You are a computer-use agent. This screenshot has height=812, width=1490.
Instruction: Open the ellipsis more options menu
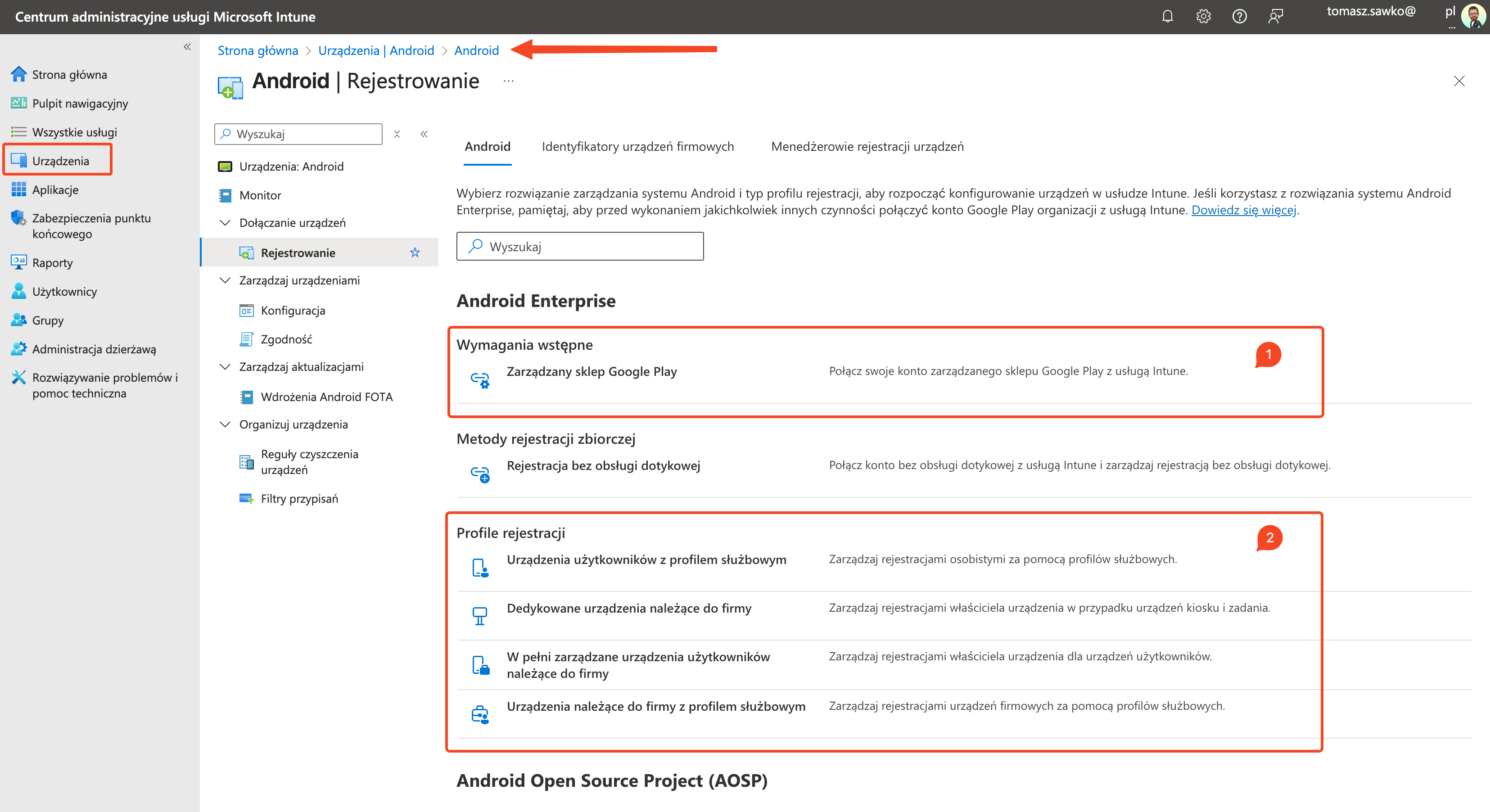click(x=508, y=81)
